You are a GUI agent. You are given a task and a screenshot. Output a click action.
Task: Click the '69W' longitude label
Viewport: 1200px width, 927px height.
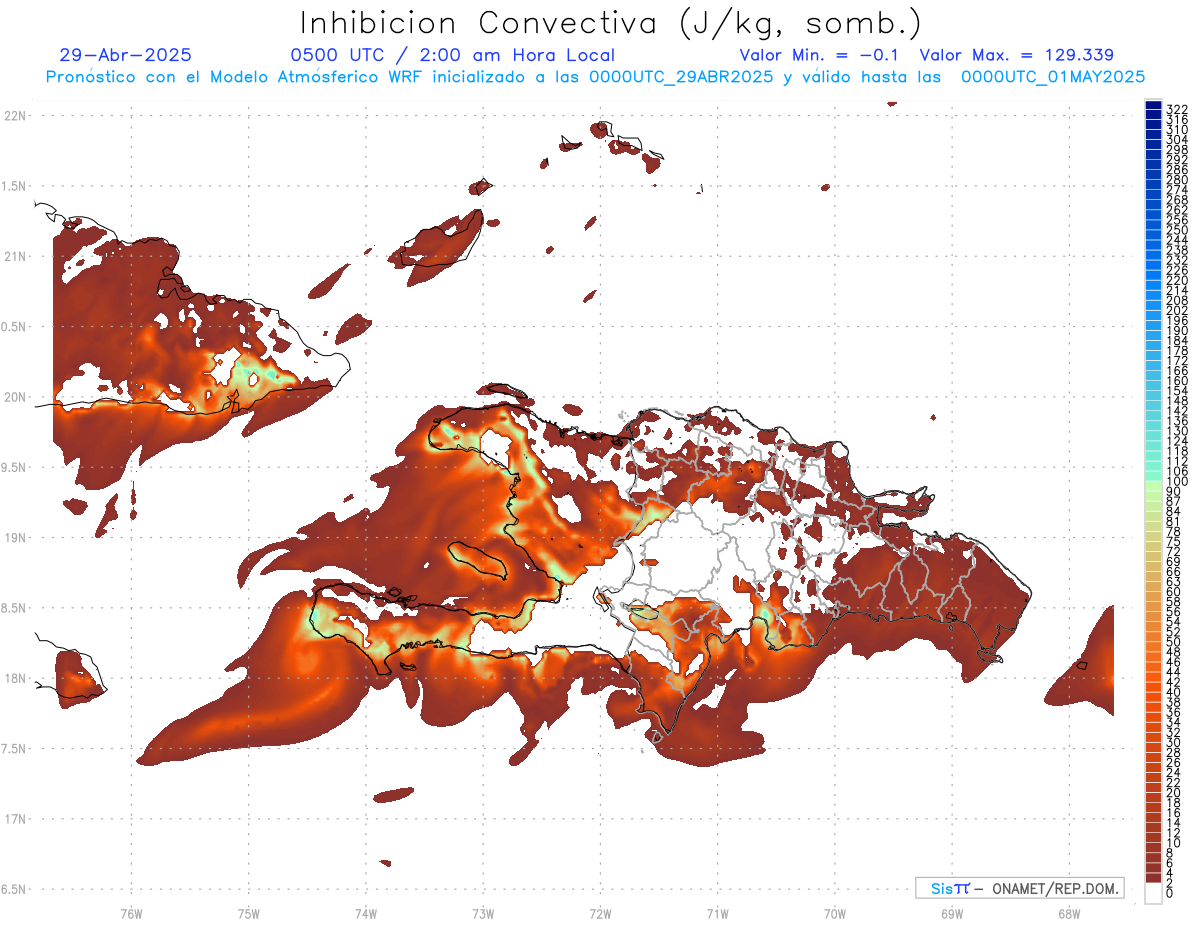pos(952,913)
